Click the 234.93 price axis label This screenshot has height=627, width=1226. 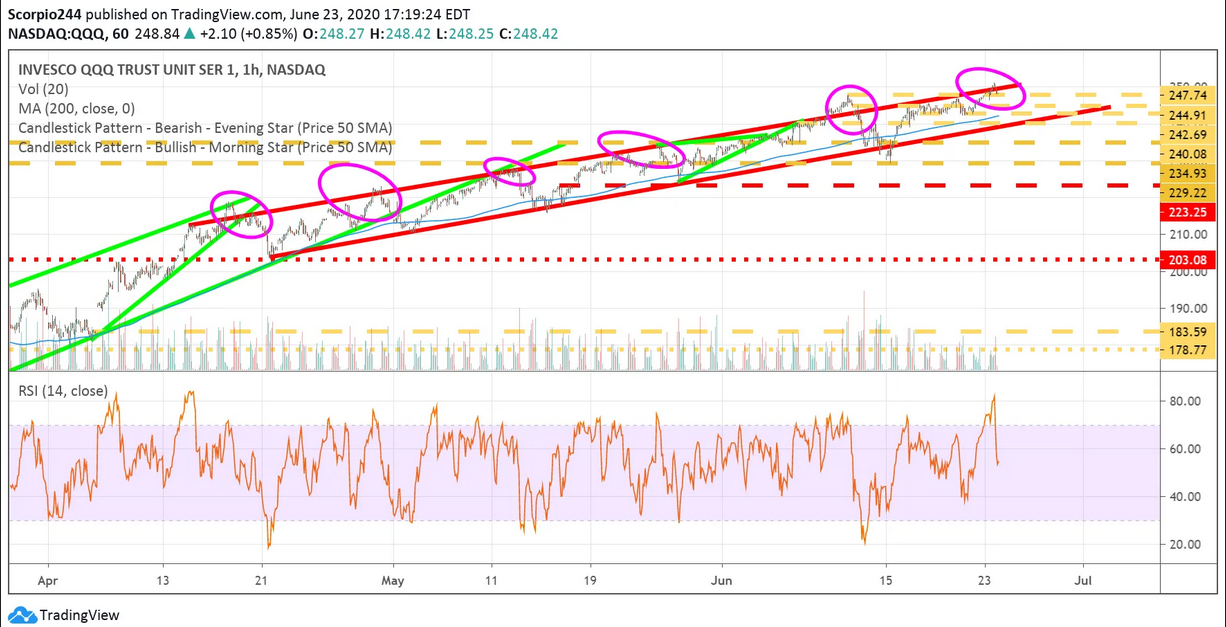click(1190, 173)
